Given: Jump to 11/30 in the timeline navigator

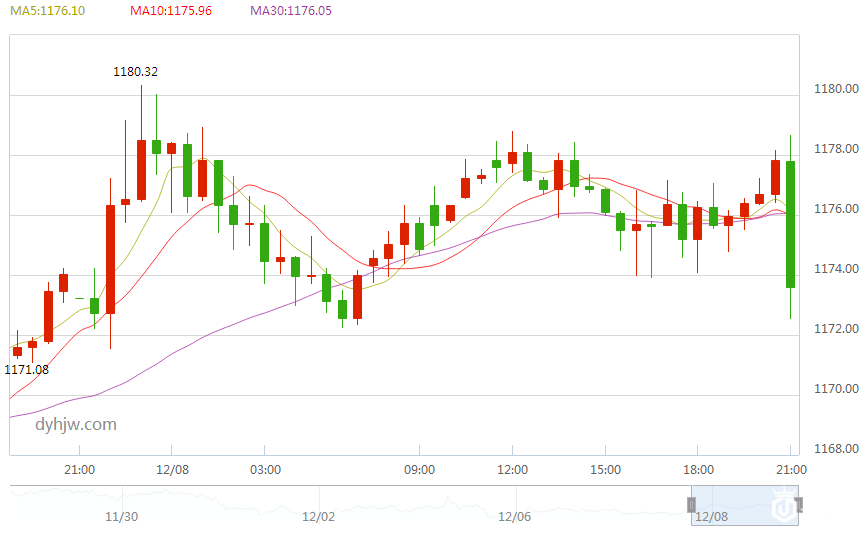Looking at the screenshot, I should [x=122, y=517].
